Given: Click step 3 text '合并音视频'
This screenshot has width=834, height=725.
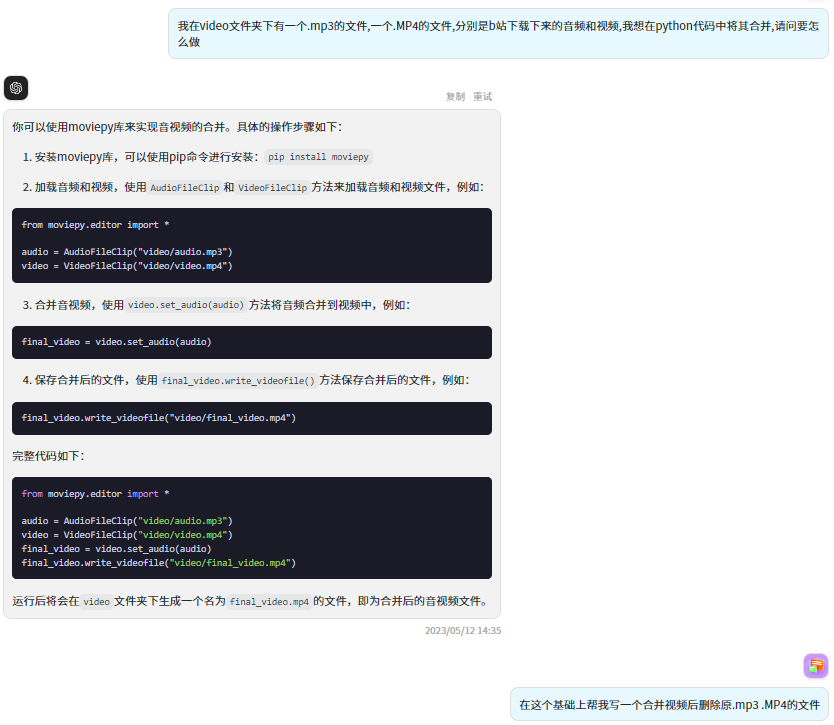Looking at the screenshot, I should pyautogui.click(x=63, y=305).
